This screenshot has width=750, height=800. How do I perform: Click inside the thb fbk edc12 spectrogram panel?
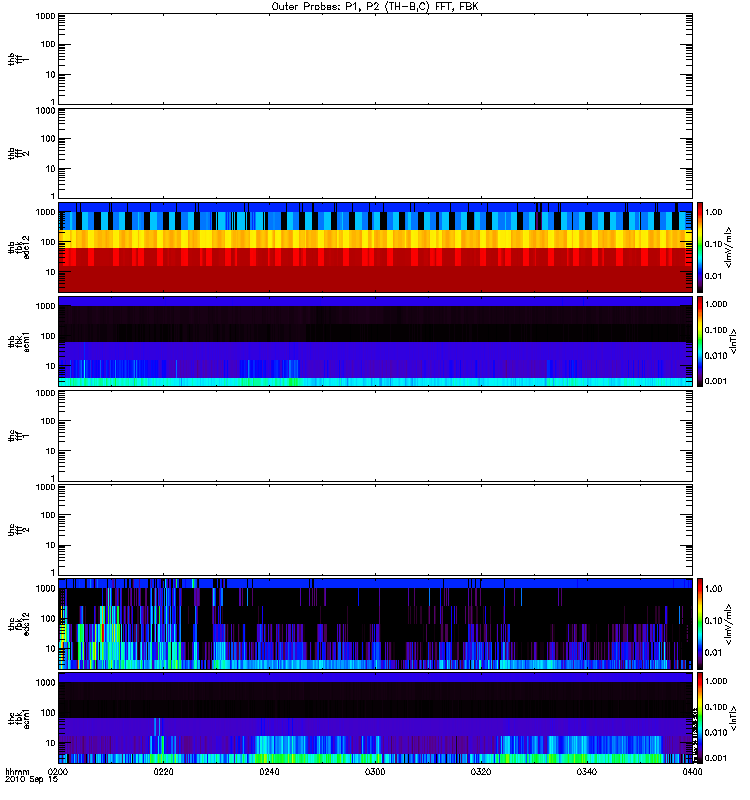(375, 247)
